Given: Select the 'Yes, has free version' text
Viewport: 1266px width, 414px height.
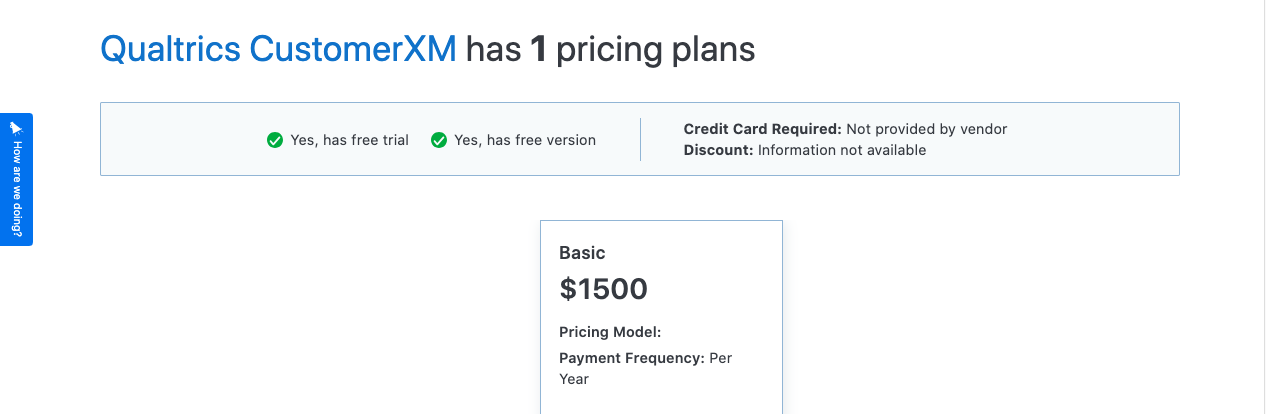Looking at the screenshot, I should tap(525, 140).
